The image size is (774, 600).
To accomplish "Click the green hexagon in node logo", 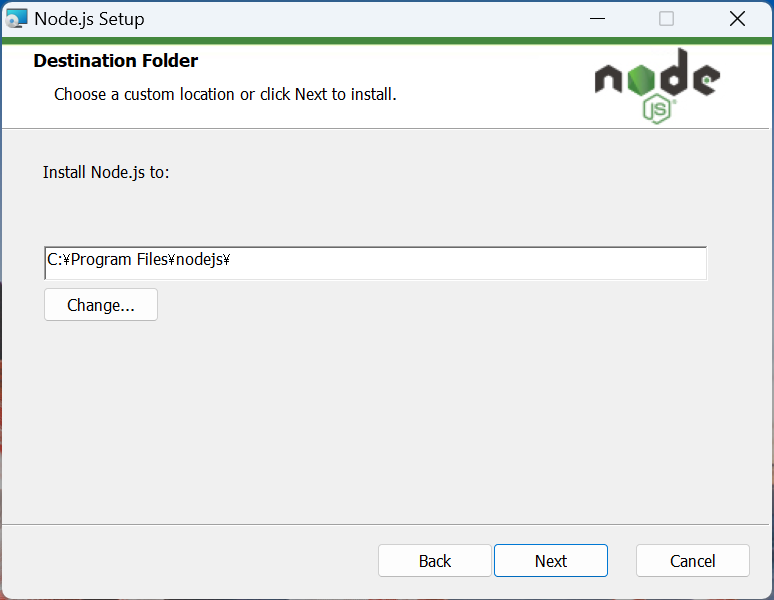I will click(x=641, y=79).
